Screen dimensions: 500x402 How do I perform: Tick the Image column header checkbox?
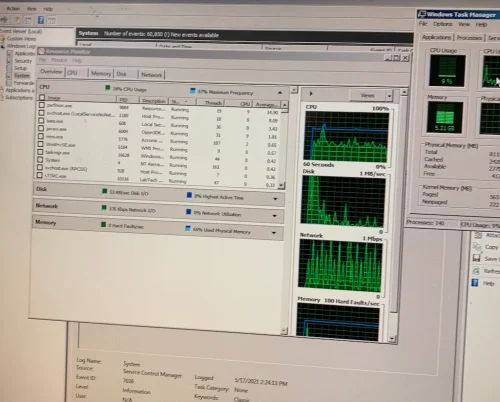pos(42,97)
